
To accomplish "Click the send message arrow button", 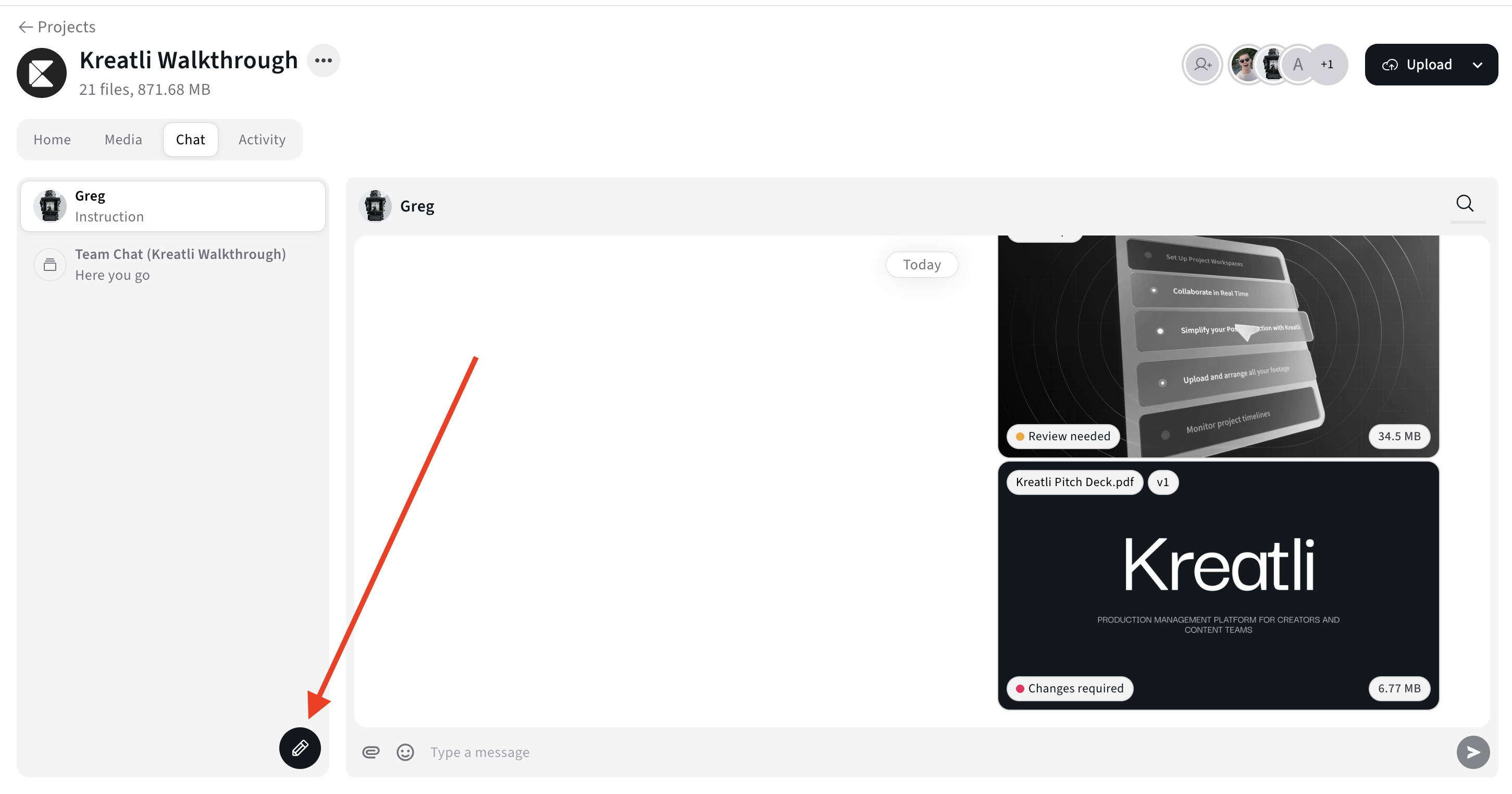I will pyautogui.click(x=1473, y=752).
